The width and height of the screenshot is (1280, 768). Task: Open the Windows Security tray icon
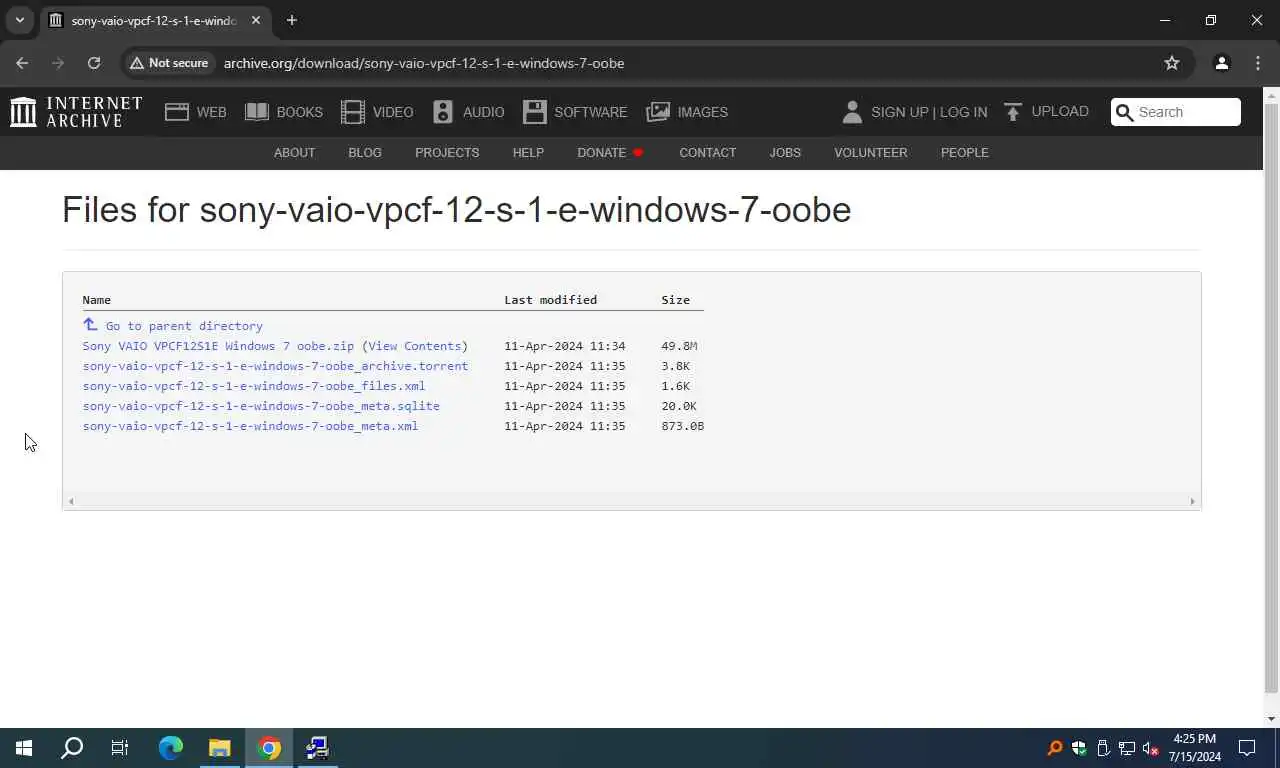1079,748
